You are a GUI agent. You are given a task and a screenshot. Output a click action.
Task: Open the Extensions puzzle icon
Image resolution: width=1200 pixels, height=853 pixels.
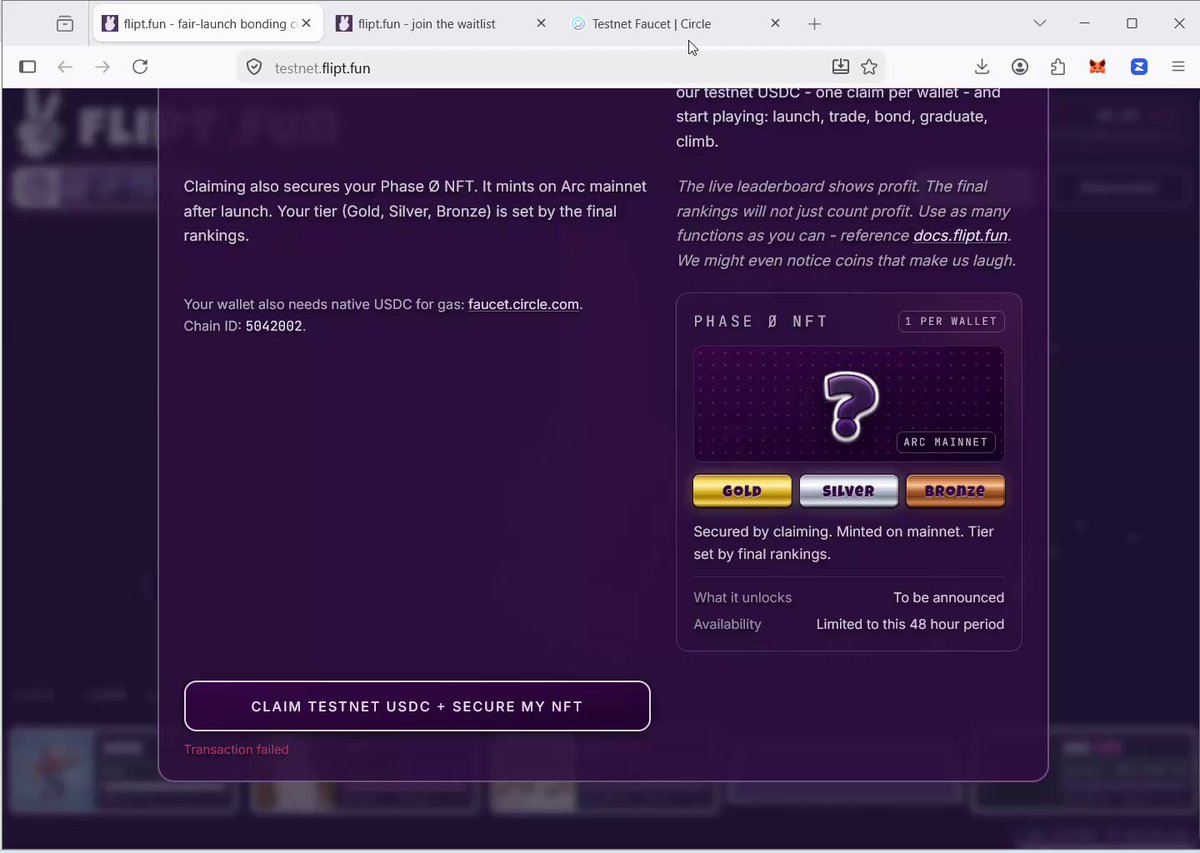(1058, 67)
